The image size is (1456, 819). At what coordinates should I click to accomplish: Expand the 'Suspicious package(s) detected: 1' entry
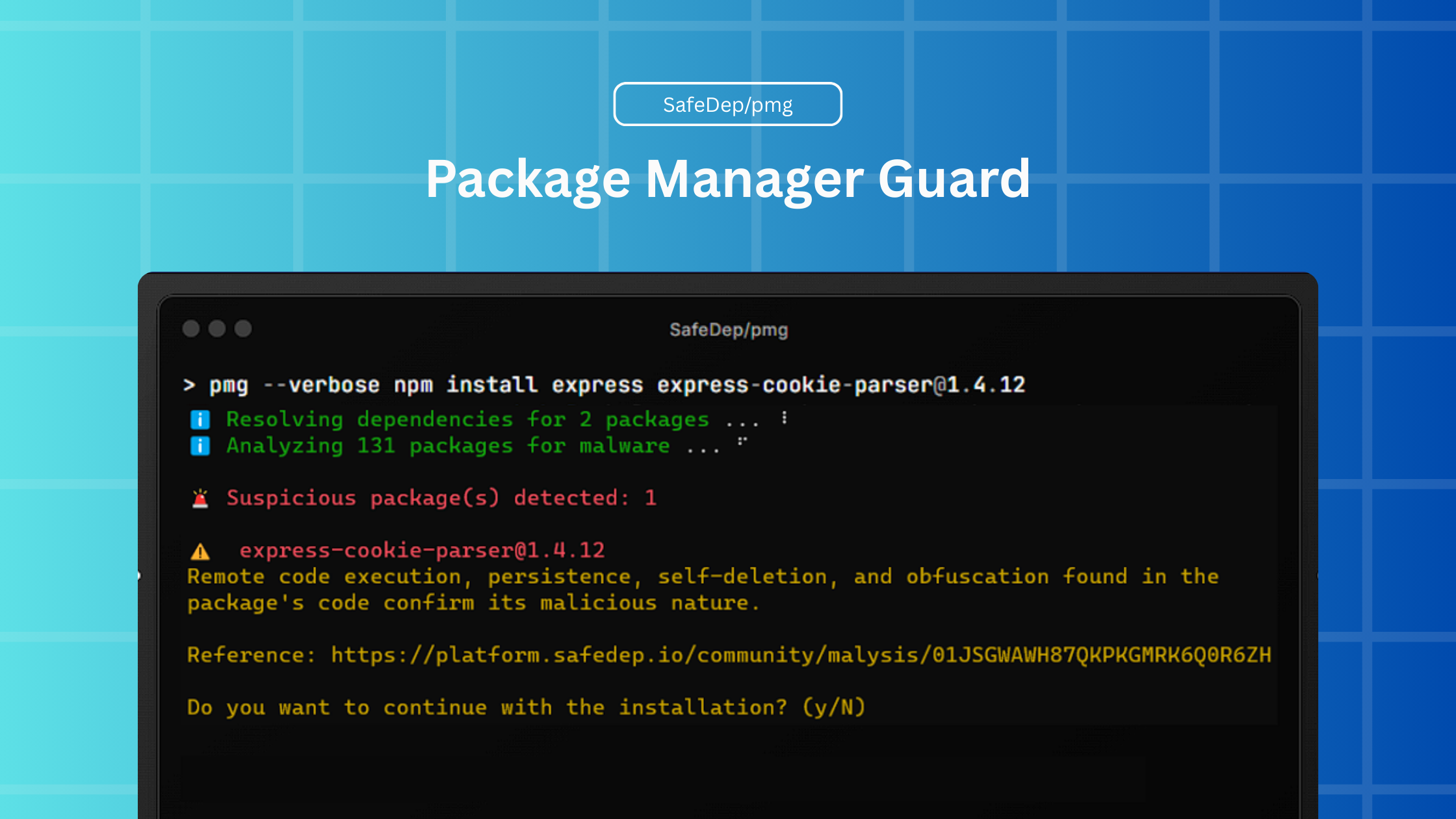click(x=441, y=497)
